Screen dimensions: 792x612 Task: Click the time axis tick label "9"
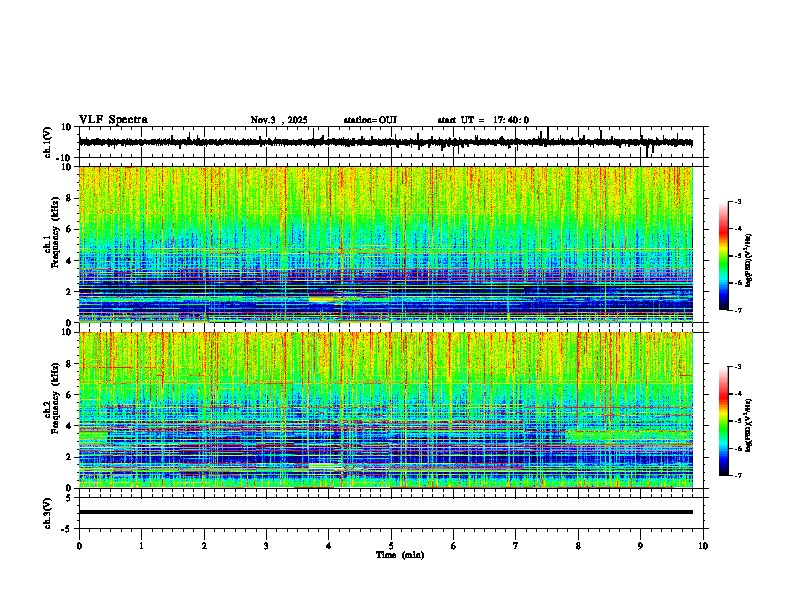click(x=640, y=546)
